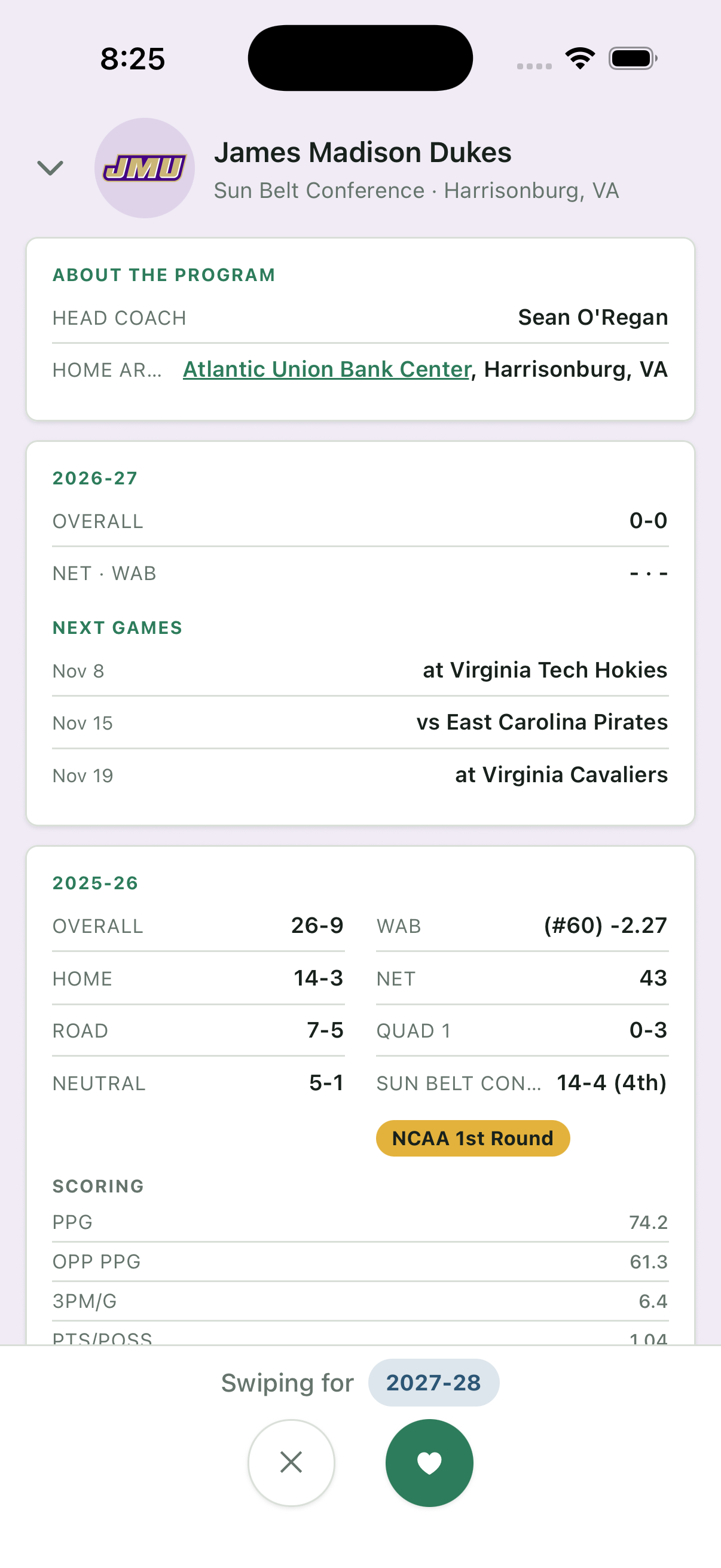Tap the 2026-27 season header
This screenshot has height=1568, width=721.
(x=95, y=478)
